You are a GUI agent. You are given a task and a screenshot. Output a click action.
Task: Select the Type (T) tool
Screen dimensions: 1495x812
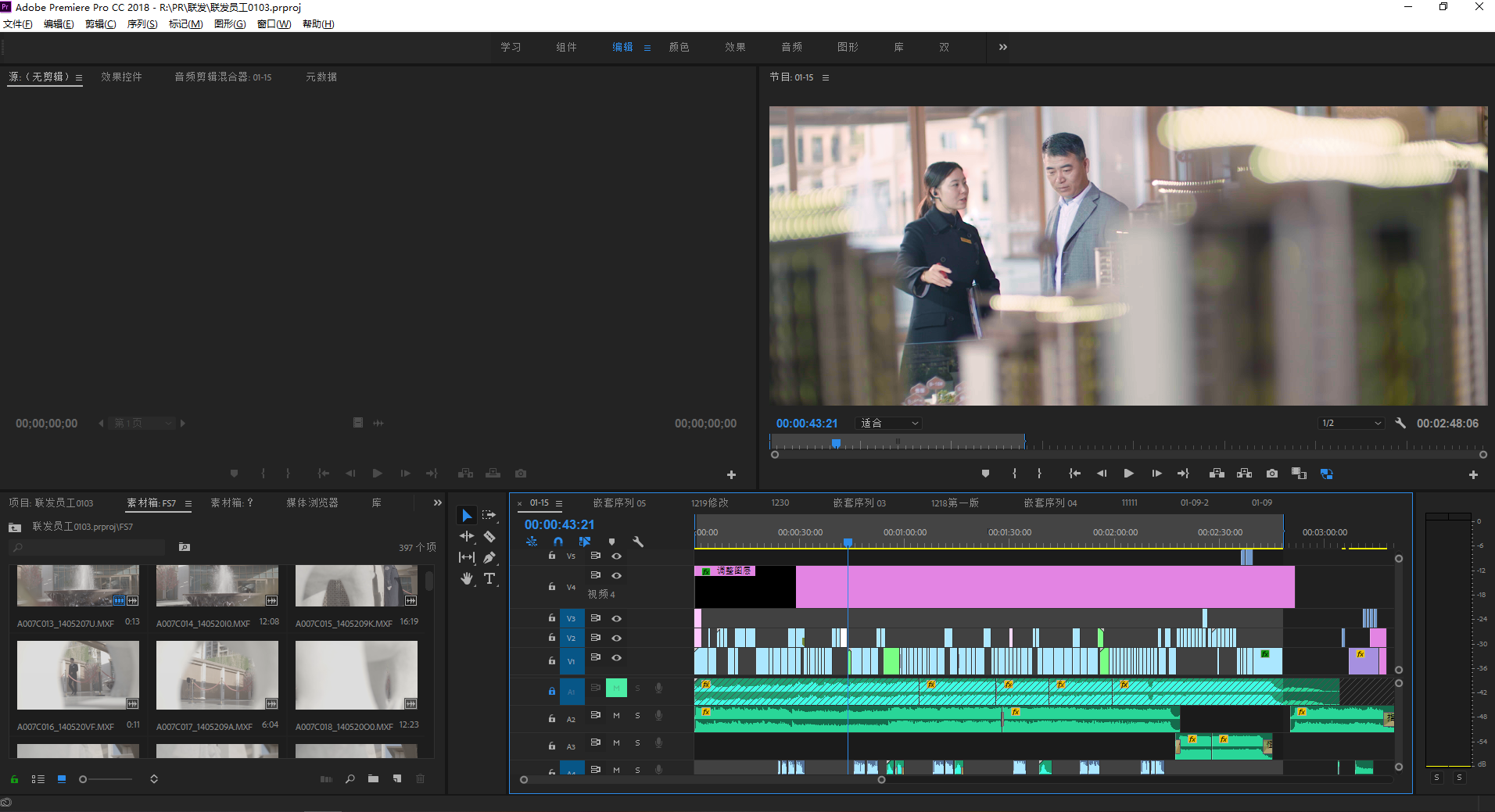pyautogui.click(x=489, y=578)
